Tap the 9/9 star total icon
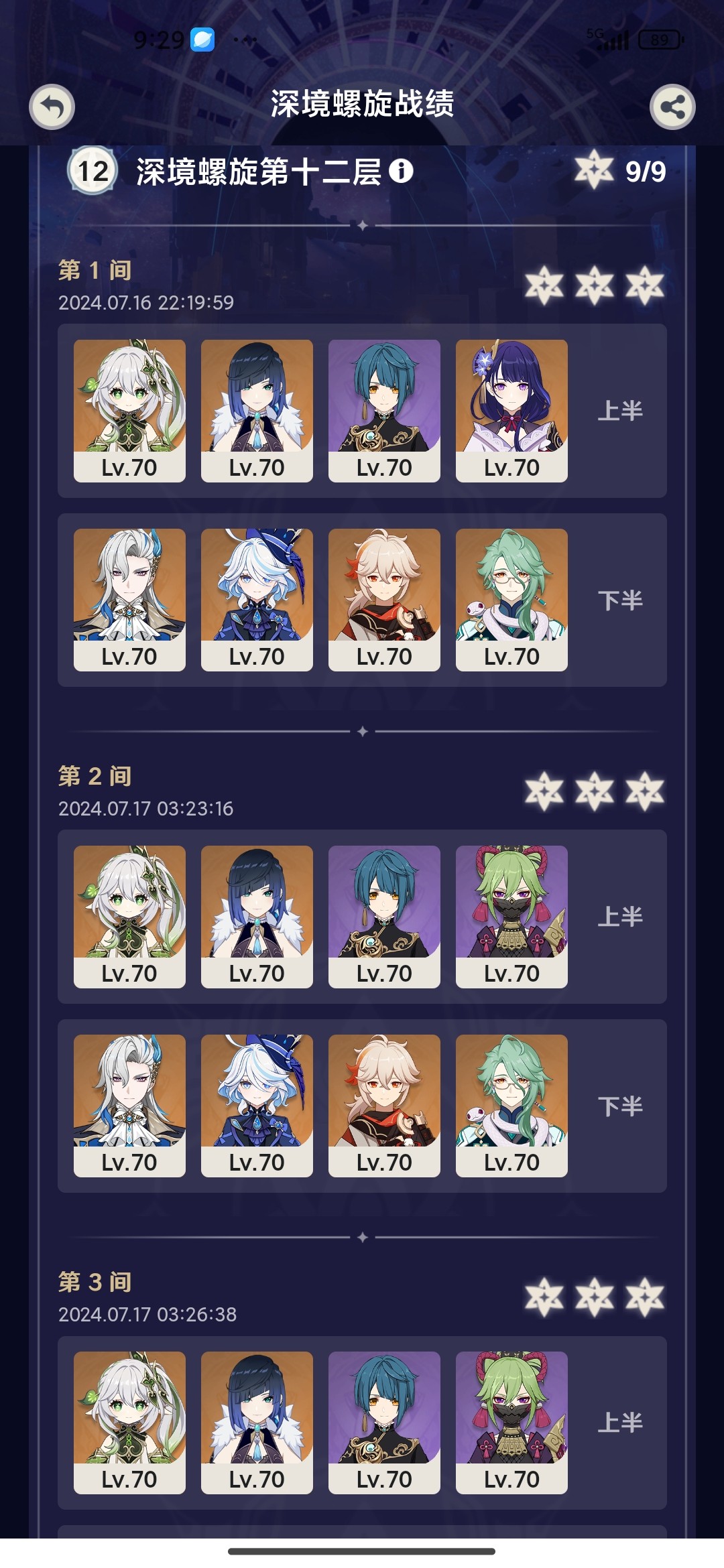 [594, 170]
